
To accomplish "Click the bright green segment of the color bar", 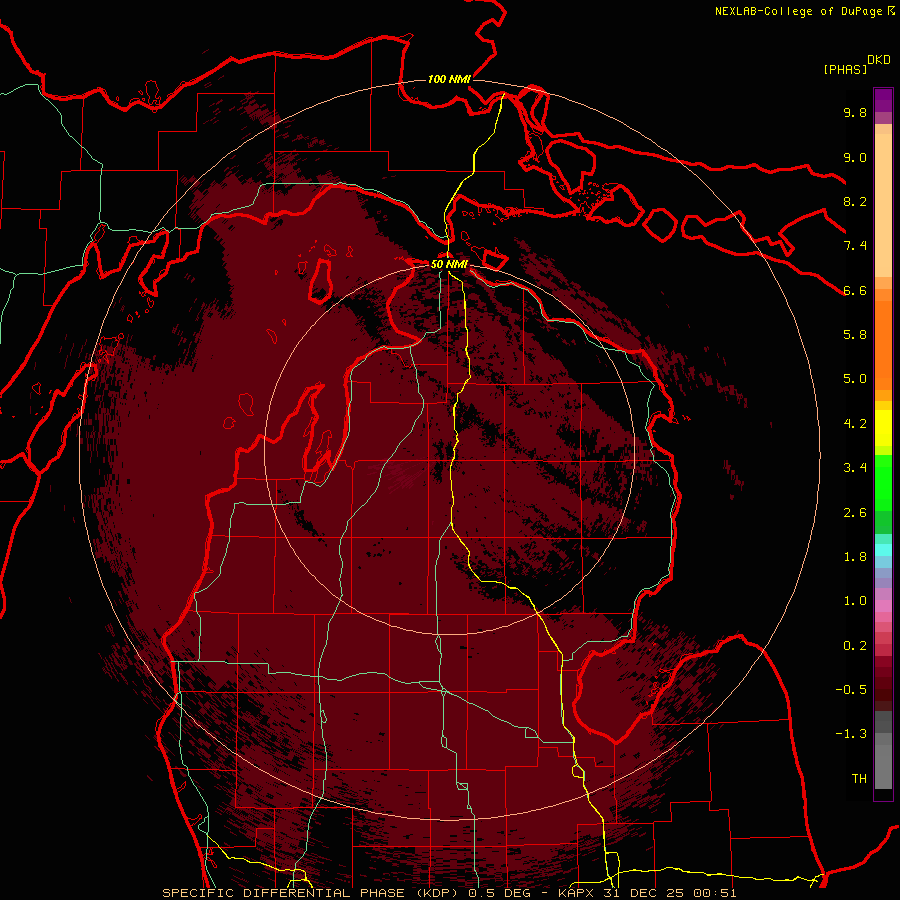I will click(883, 483).
